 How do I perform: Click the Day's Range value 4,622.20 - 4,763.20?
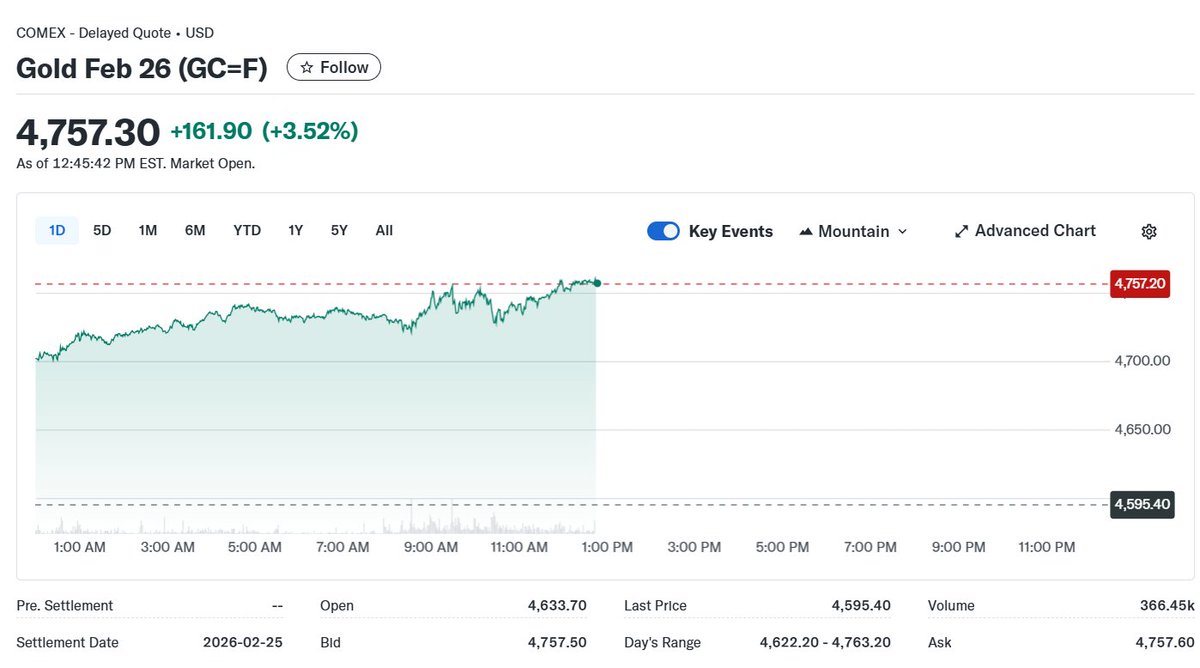(825, 643)
